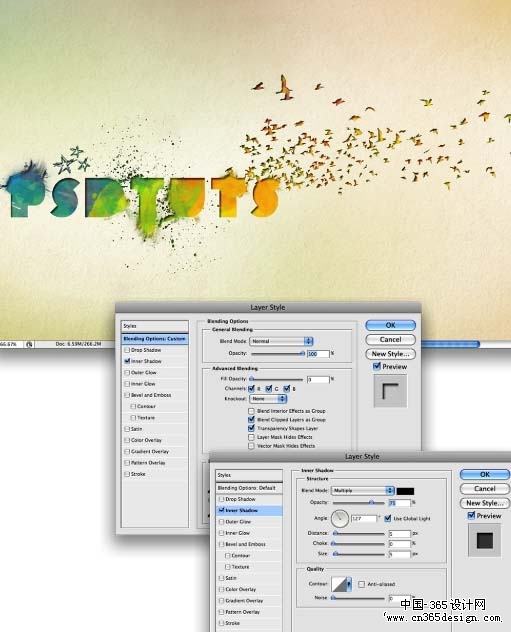The image size is (511, 632).
Task: Toggle Preview in the Inner Shadow dialog
Action: coord(471,516)
